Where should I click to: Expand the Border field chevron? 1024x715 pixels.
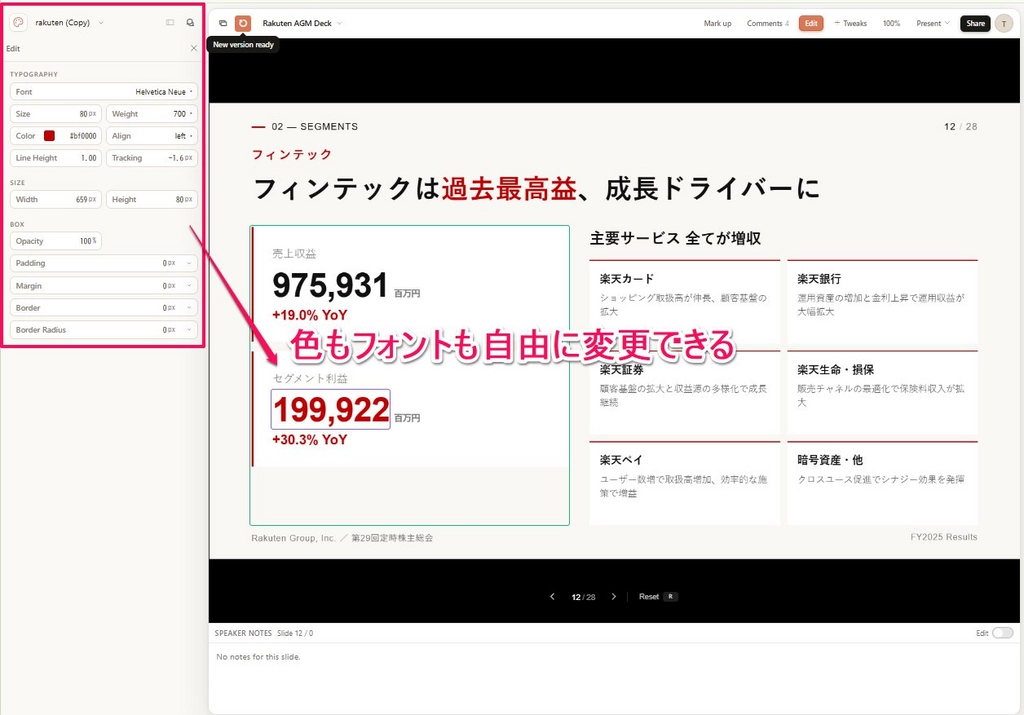(x=189, y=308)
